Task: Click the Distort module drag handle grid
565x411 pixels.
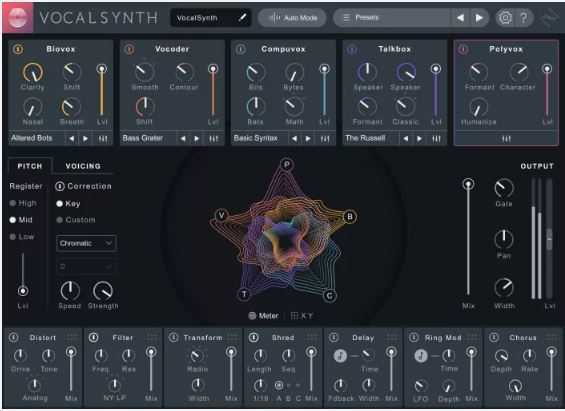Action: (72, 337)
